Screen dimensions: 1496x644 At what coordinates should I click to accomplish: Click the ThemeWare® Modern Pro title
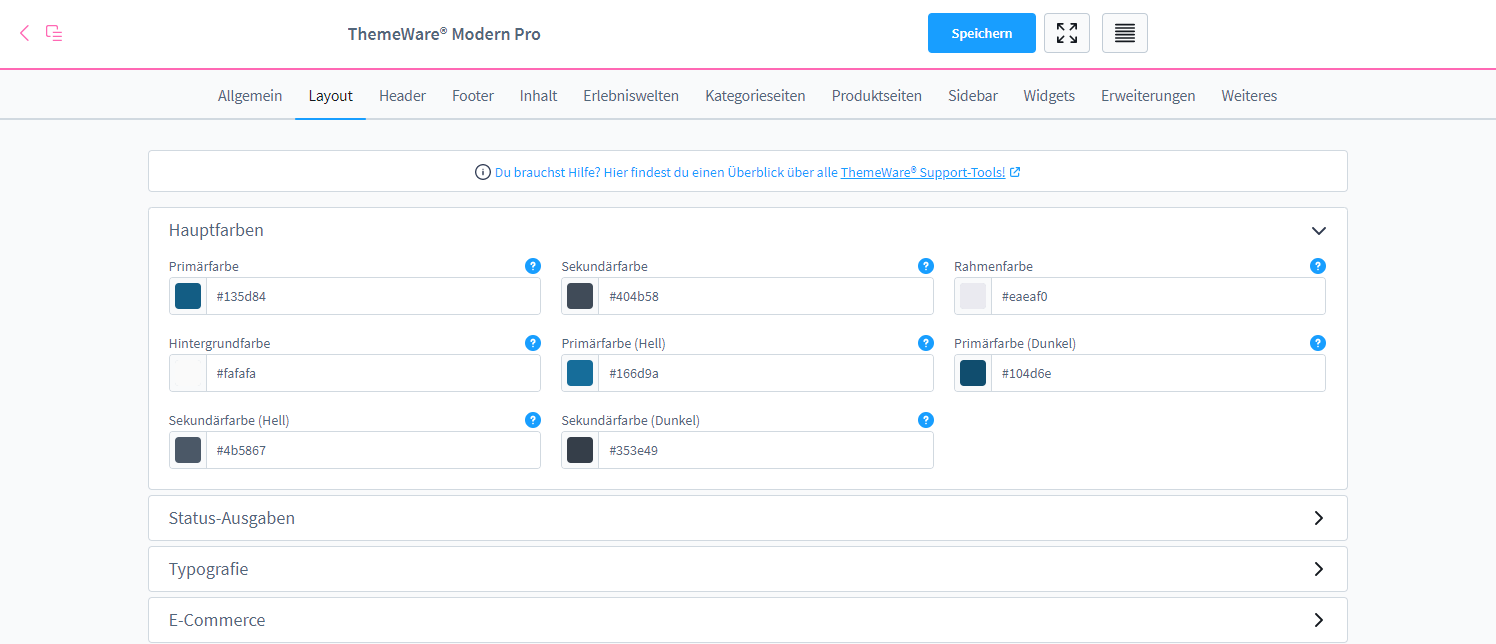pos(444,34)
